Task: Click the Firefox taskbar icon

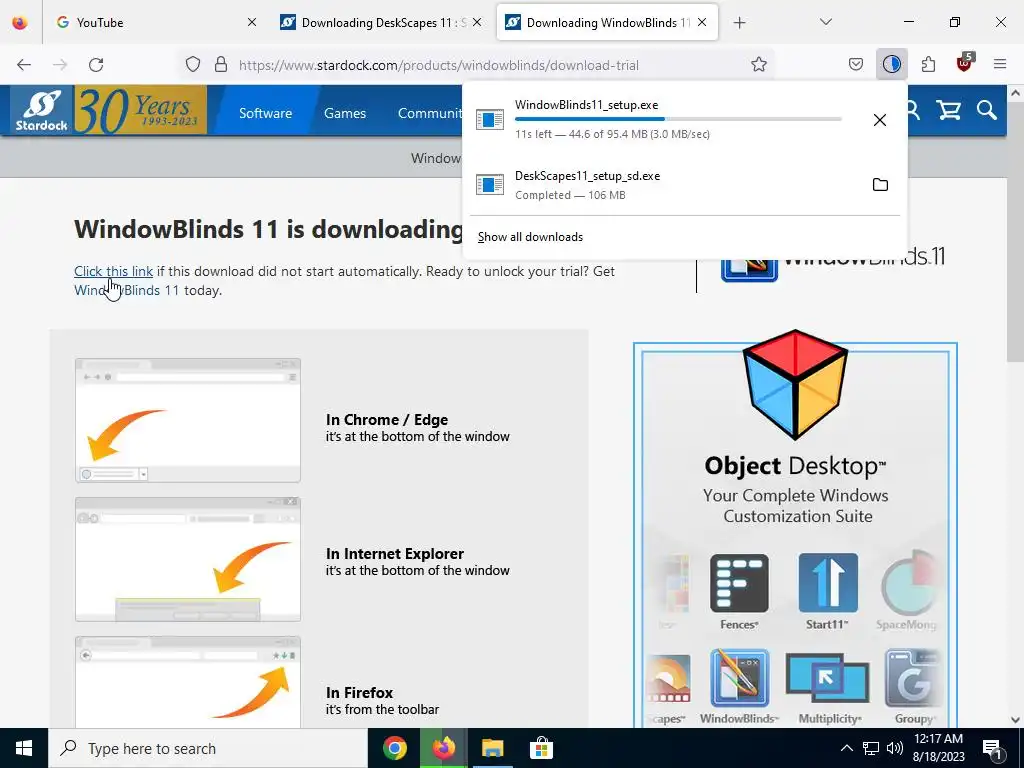Action: click(x=443, y=748)
